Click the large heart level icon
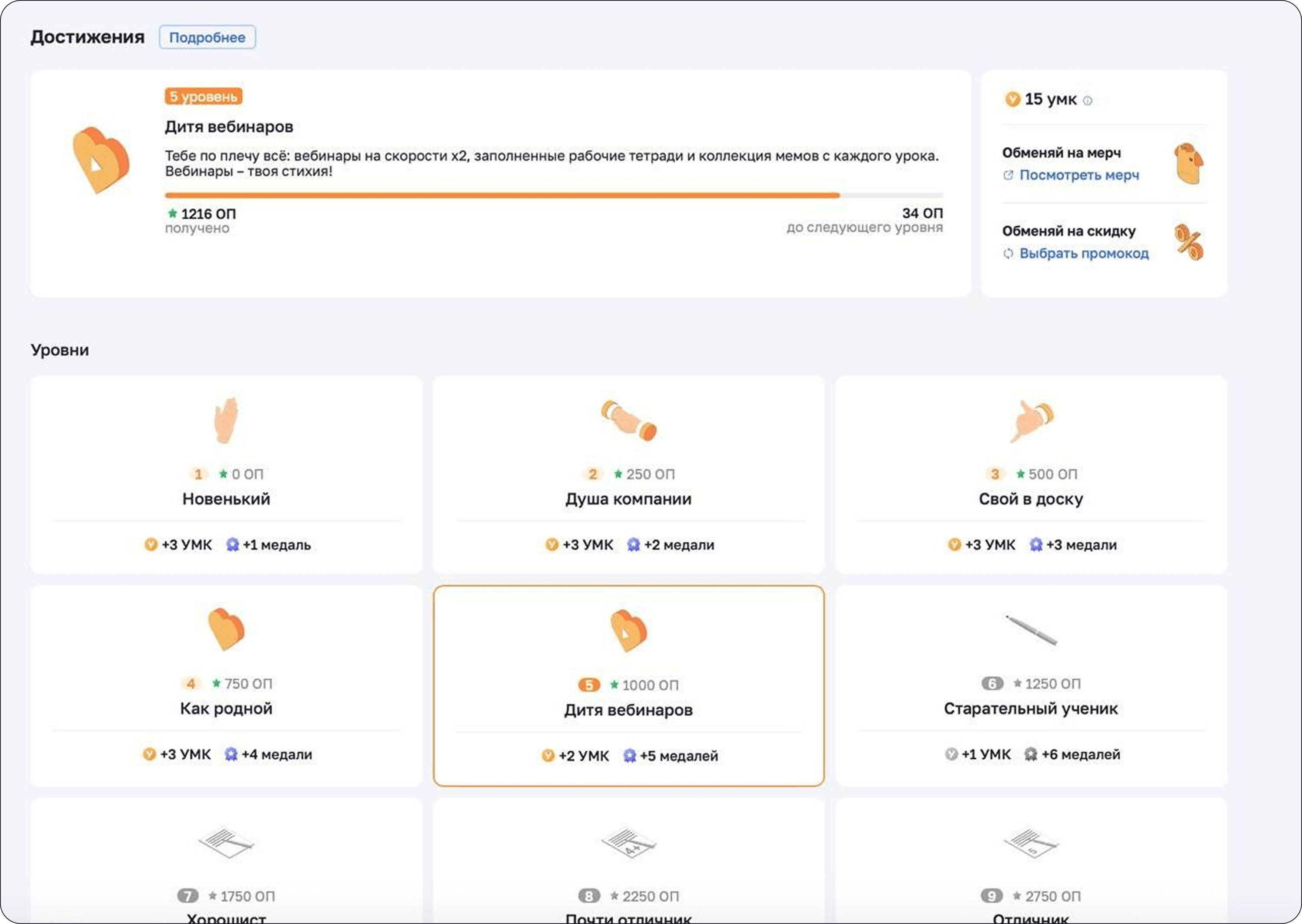Screen dimensions: 1302x924 point(101,160)
